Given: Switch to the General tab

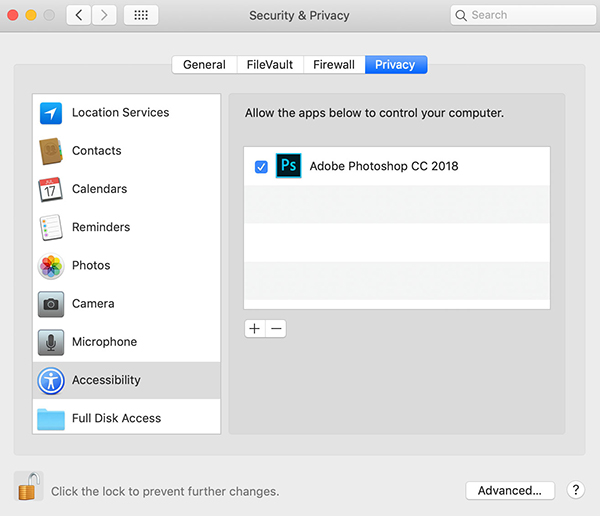Looking at the screenshot, I should (204, 64).
